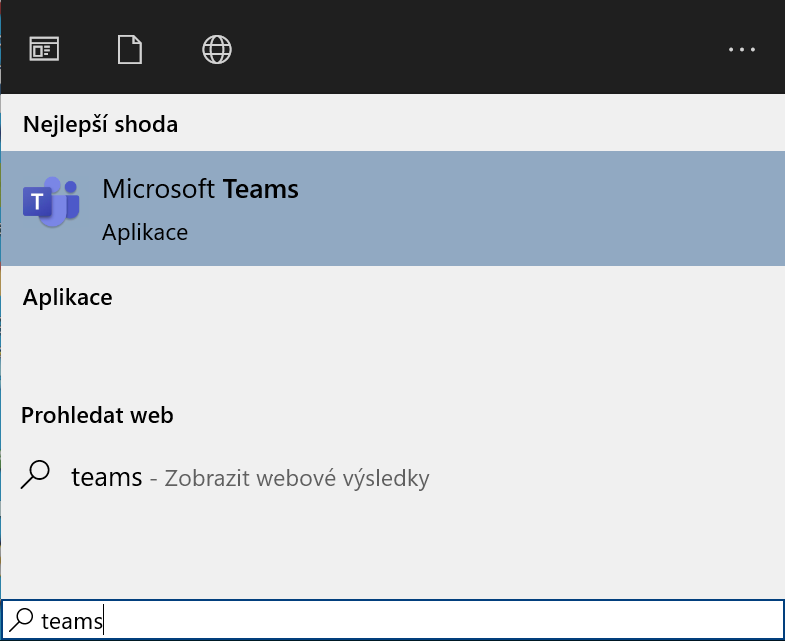Click the typed word teams in search field
Viewport: 785px width, 641px height.
72,621
